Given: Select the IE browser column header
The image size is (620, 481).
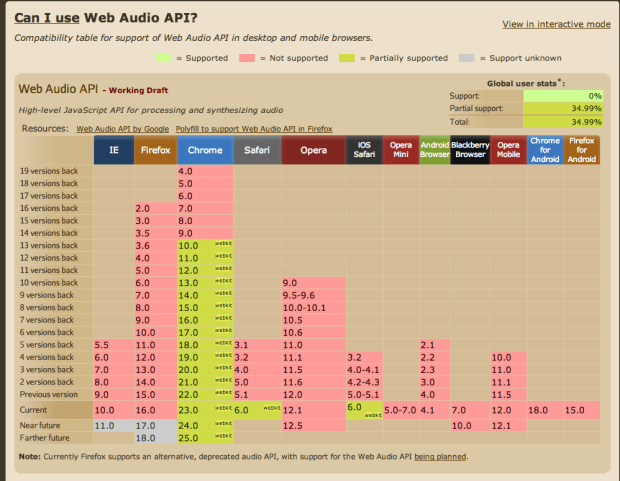Looking at the screenshot, I should (112, 151).
